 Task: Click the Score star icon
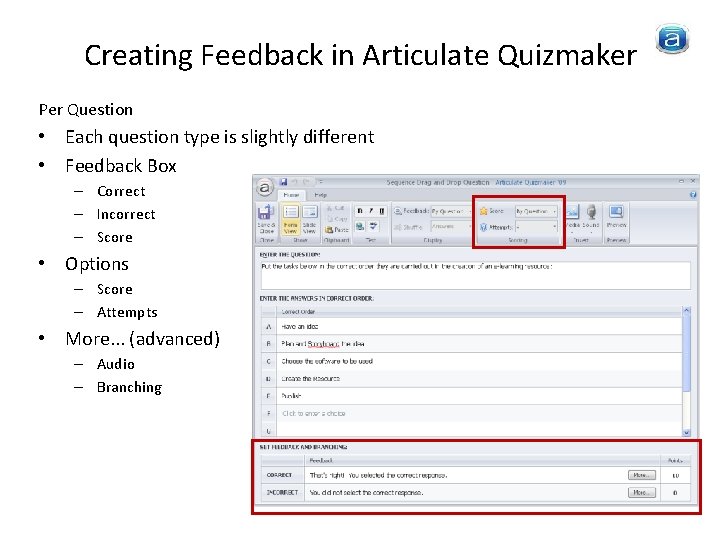483,211
